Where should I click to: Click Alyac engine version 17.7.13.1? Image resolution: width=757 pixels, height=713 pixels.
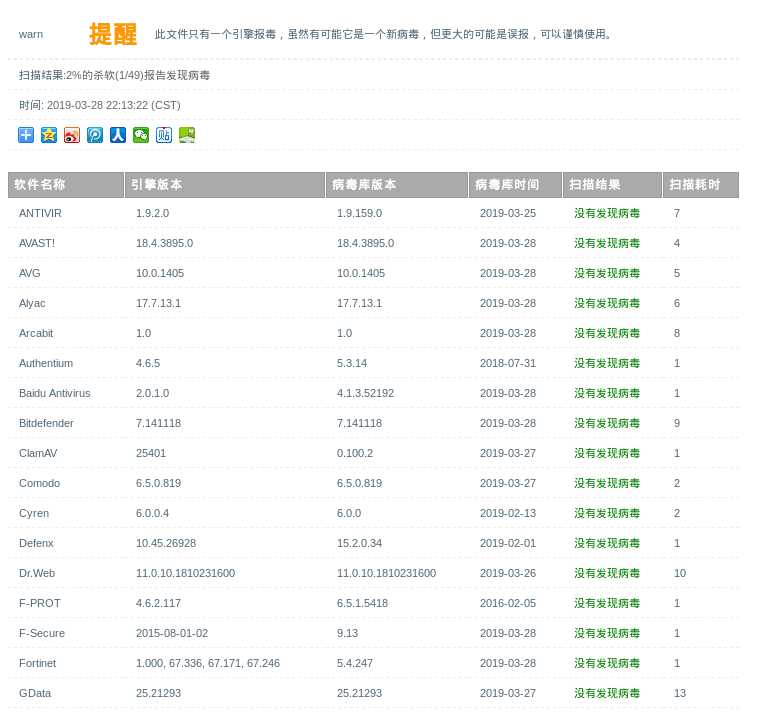click(158, 303)
